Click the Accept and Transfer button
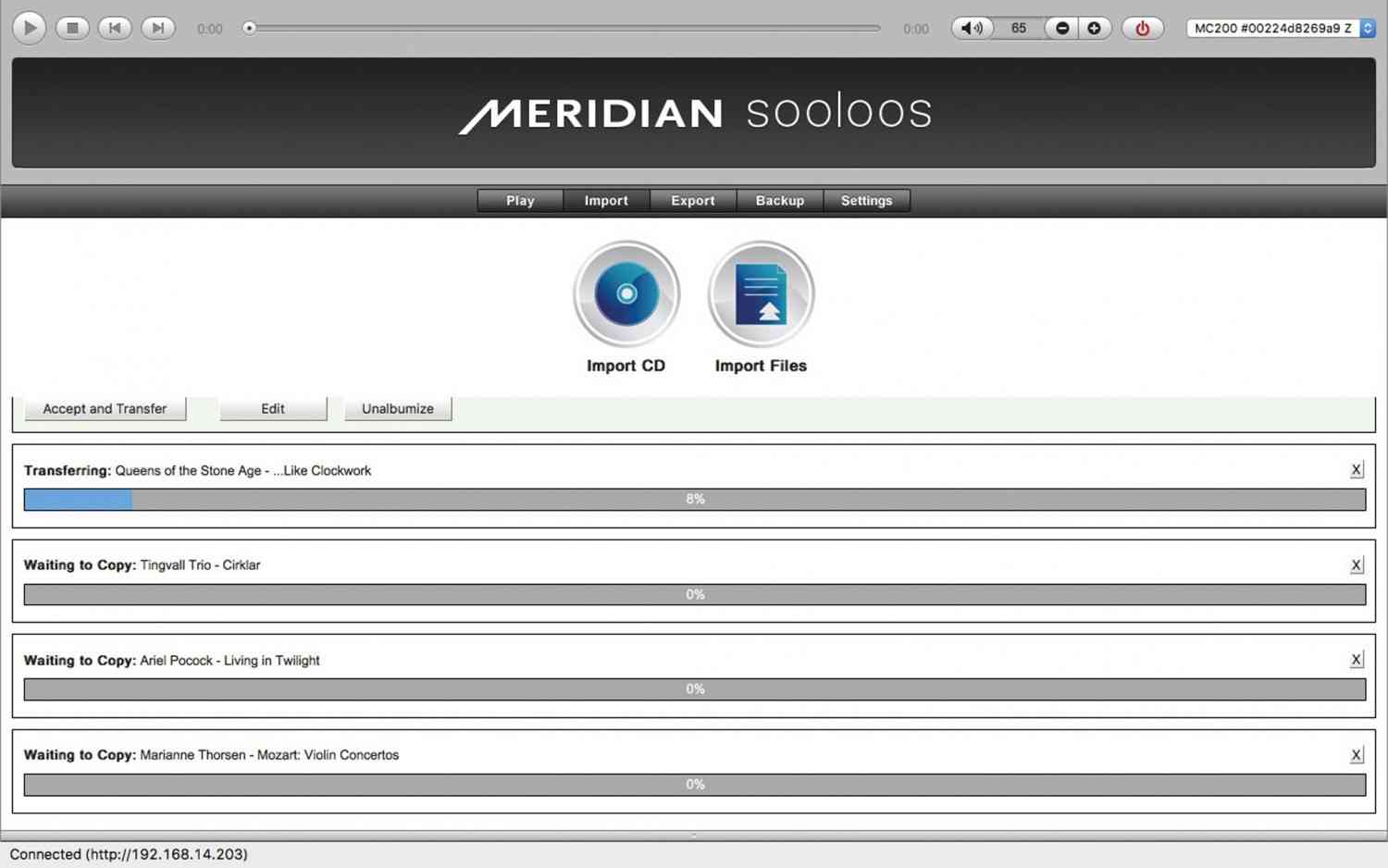The height and width of the screenshot is (868, 1388). click(105, 408)
